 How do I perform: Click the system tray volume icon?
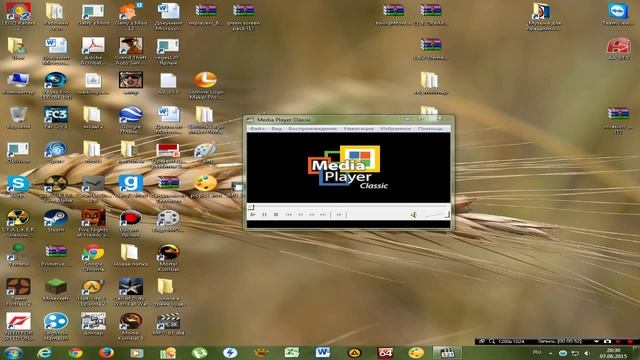(587, 353)
